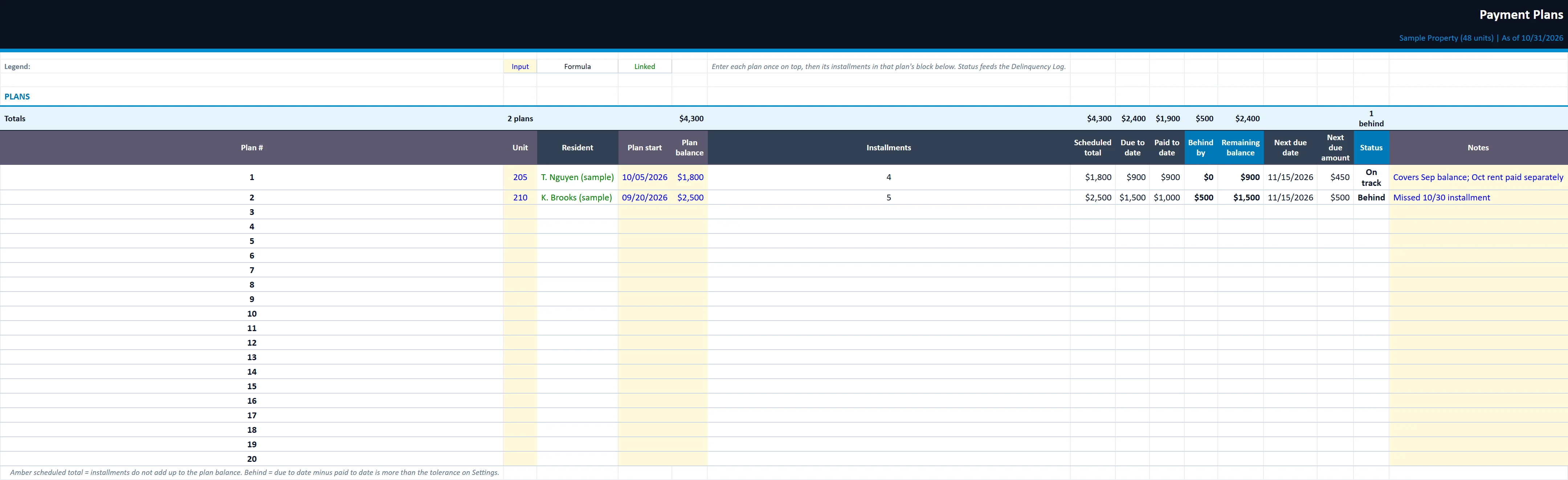The height and width of the screenshot is (480, 1568).
Task: Click the PLANS section heading
Action: click(x=17, y=96)
